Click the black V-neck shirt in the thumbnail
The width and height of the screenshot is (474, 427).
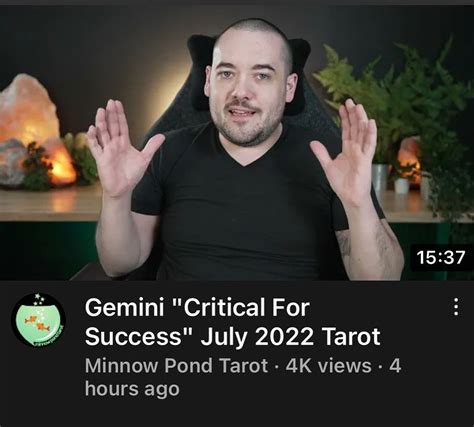240,207
